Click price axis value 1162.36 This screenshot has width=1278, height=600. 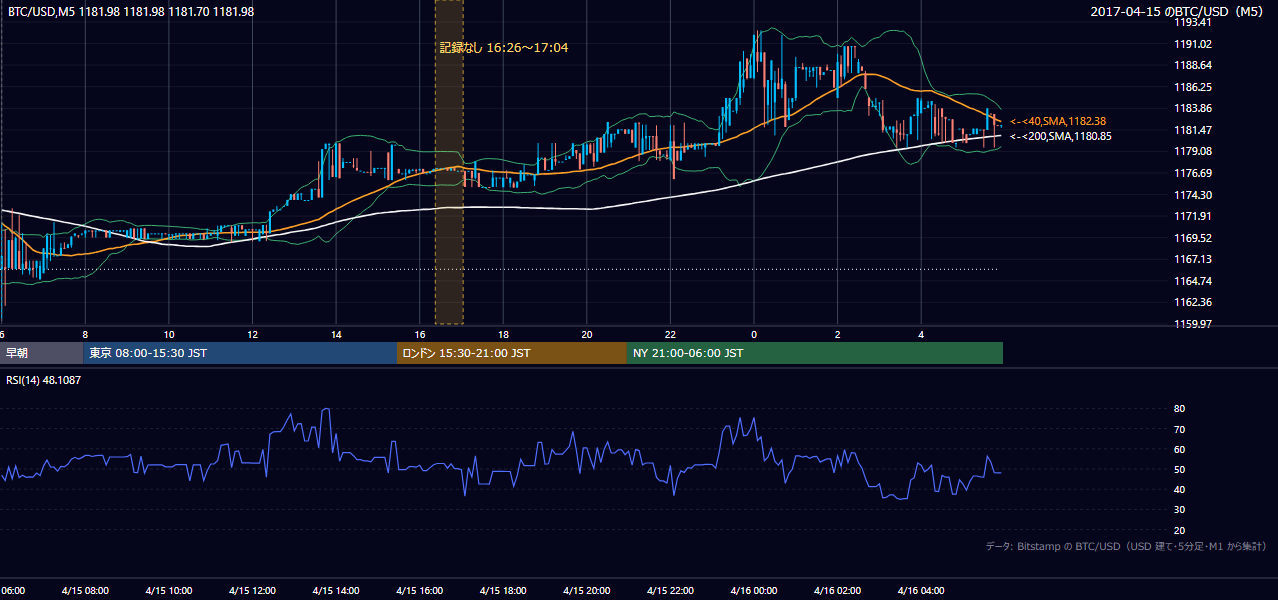(x=1193, y=302)
